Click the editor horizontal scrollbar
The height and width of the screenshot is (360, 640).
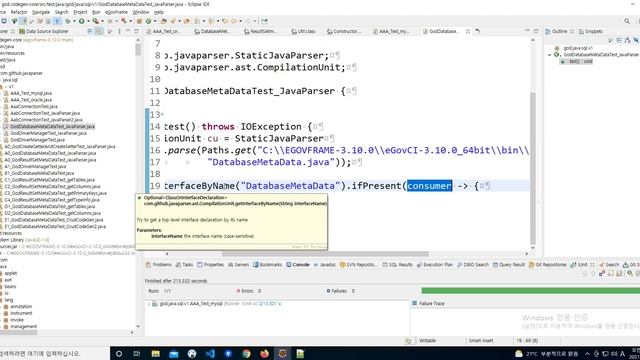click(325, 254)
